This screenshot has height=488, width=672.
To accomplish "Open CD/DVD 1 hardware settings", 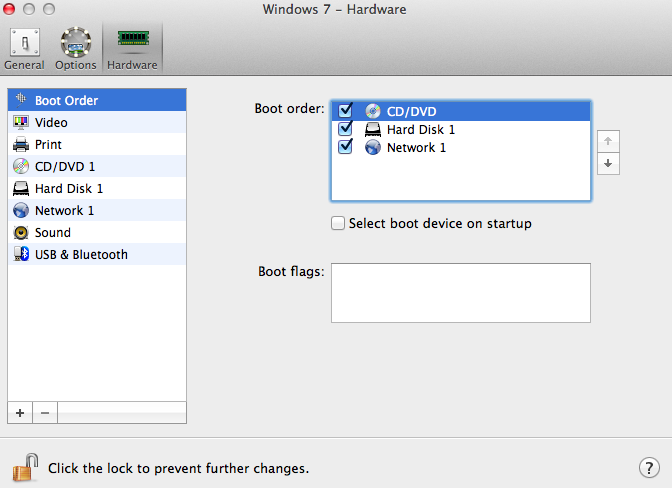I will pos(97,166).
